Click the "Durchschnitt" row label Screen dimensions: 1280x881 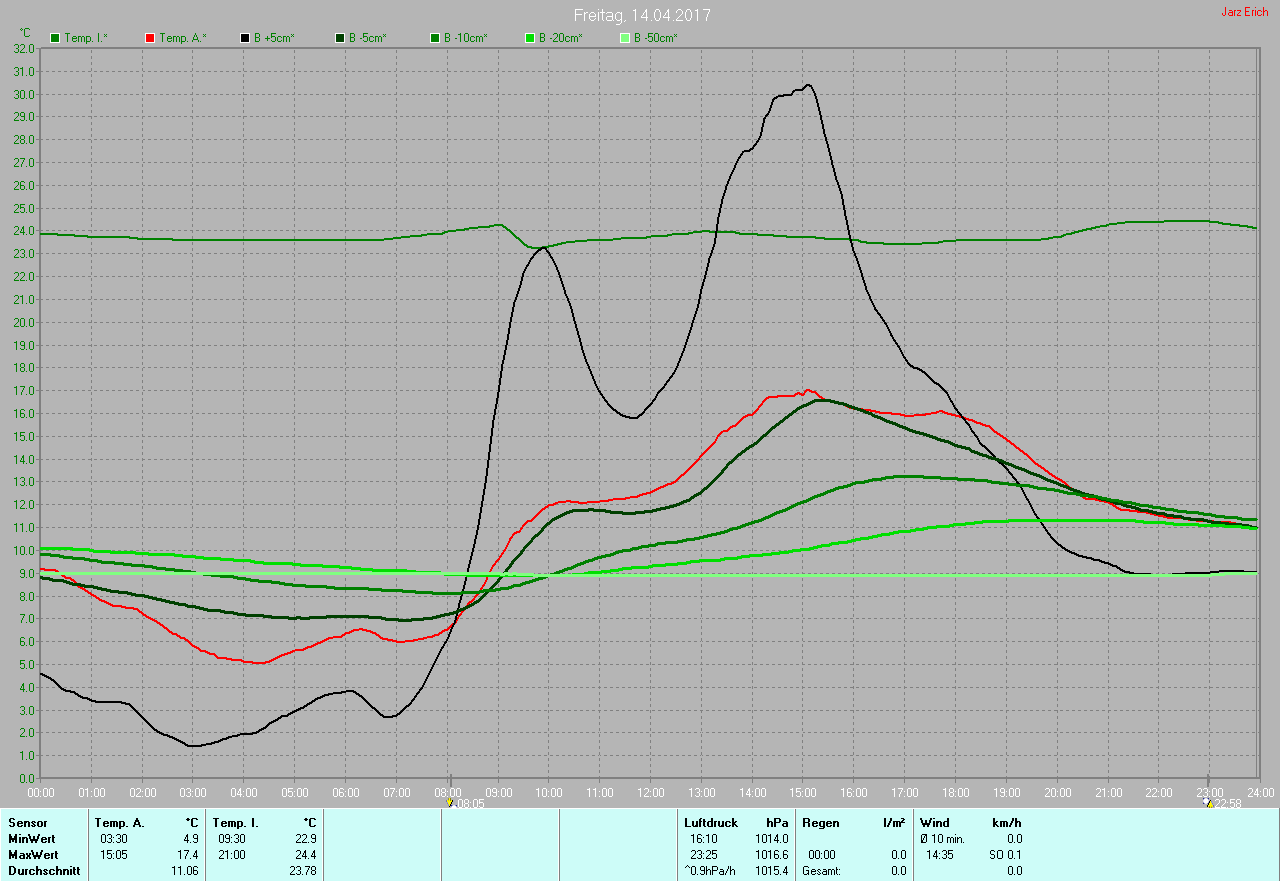43,871
